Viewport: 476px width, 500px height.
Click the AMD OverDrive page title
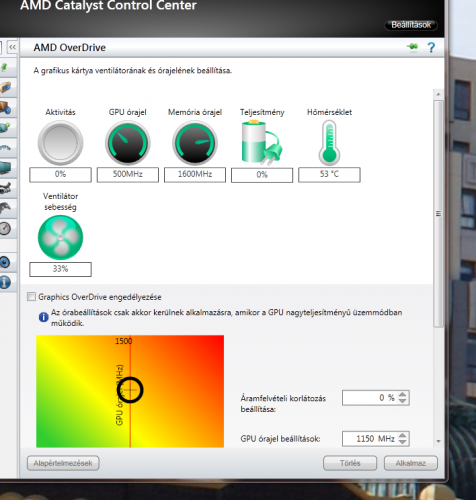tap(69, 48)
